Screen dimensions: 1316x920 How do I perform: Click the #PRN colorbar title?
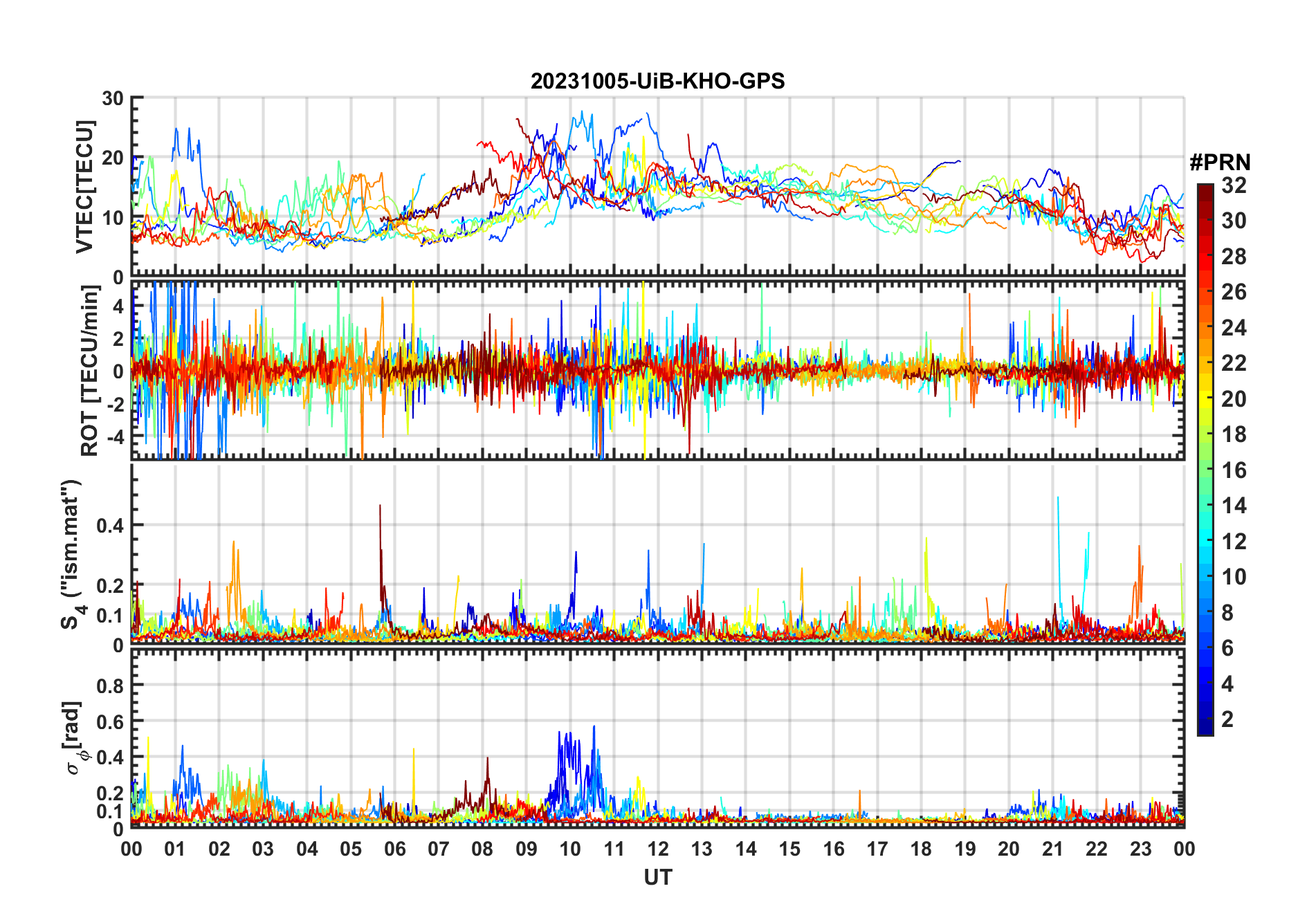pyautogui.click(x=1220, y=163)
